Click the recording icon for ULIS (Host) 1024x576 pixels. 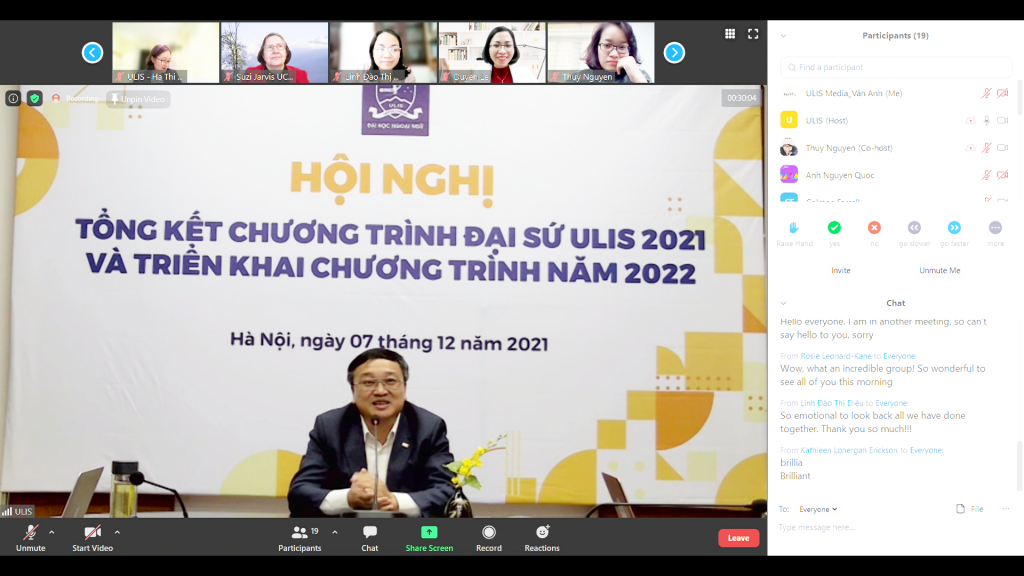970,121
